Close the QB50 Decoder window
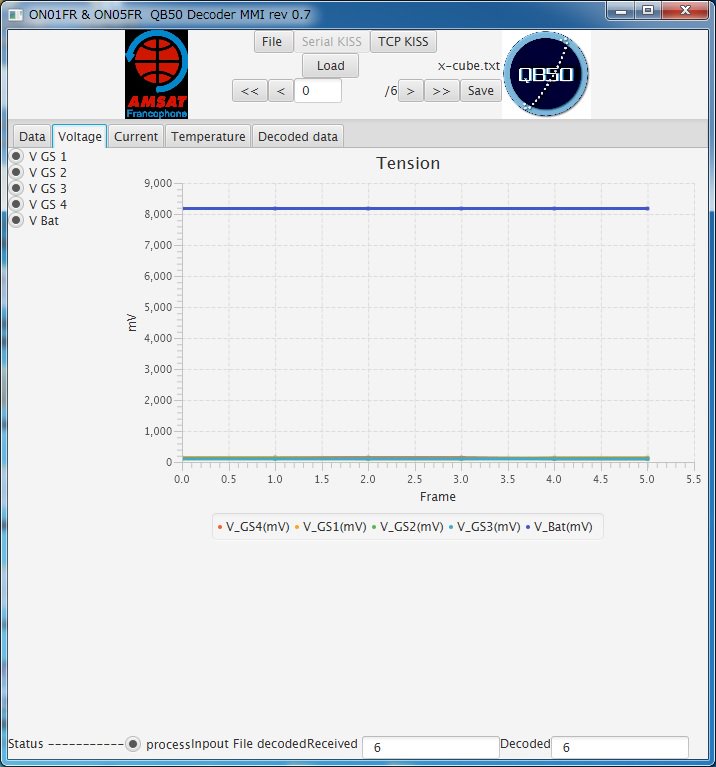The height and width of the screenshot is (767, 716). click(x=685, y=10)
